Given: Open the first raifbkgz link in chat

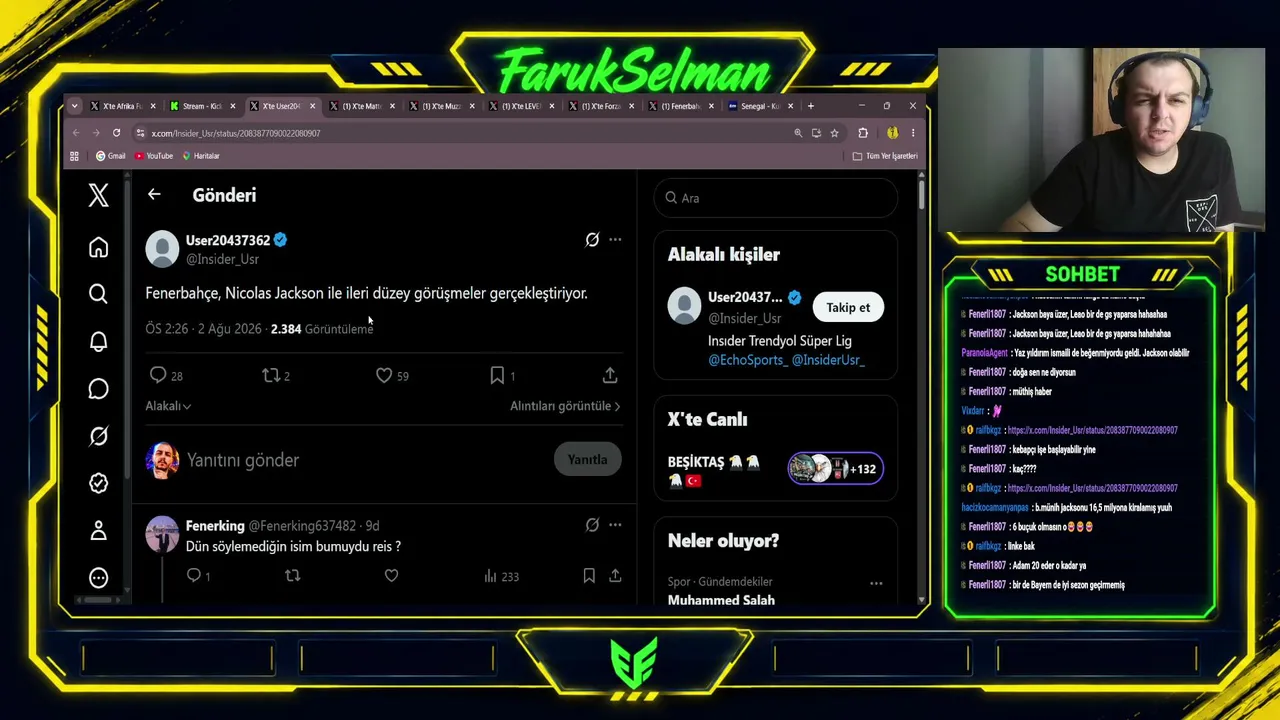Looking at the screenshot, I should click(1092, 430).
